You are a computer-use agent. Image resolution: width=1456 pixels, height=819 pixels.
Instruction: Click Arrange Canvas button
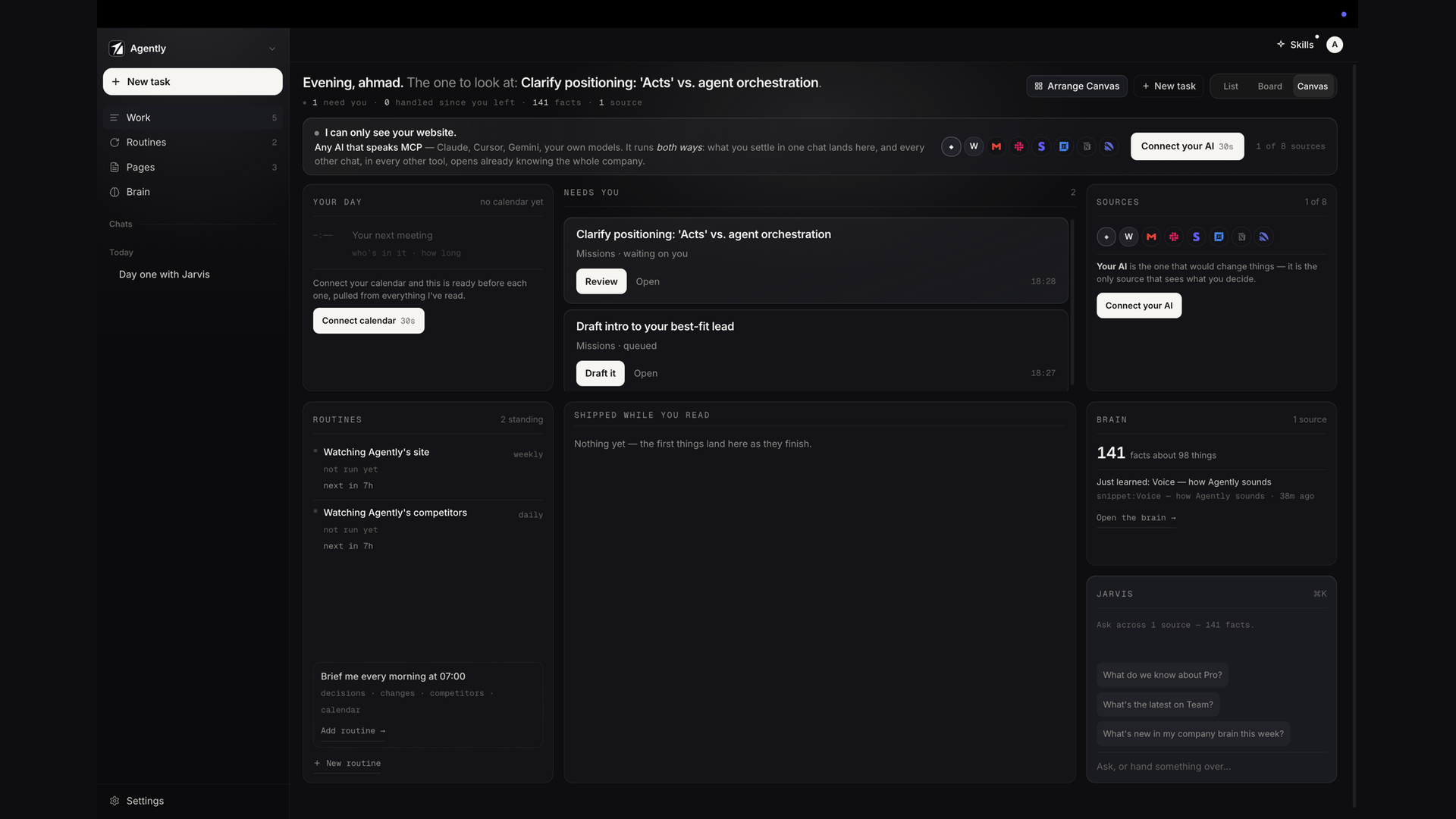coord(1077,86)
